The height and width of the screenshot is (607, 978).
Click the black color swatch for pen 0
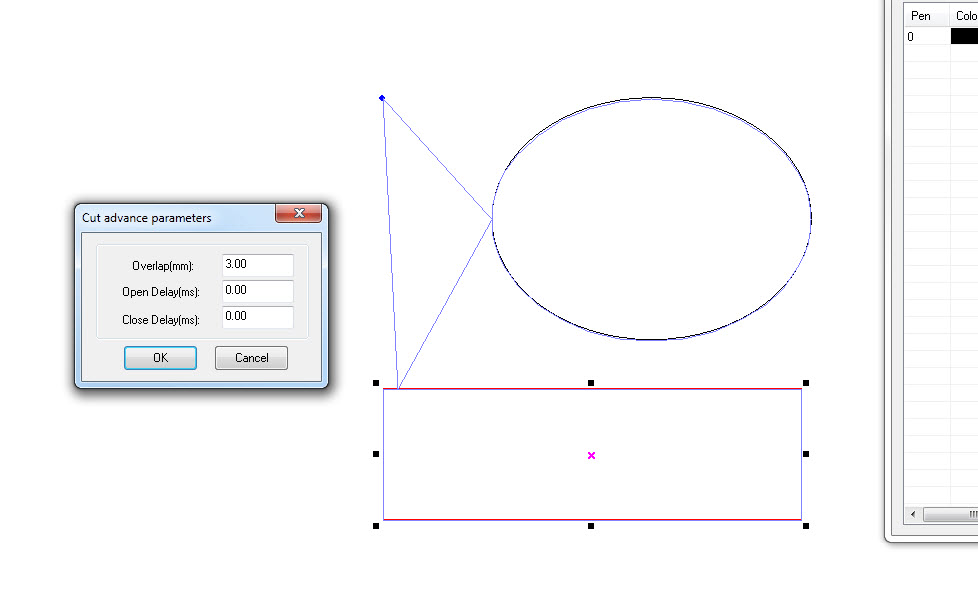964,37
